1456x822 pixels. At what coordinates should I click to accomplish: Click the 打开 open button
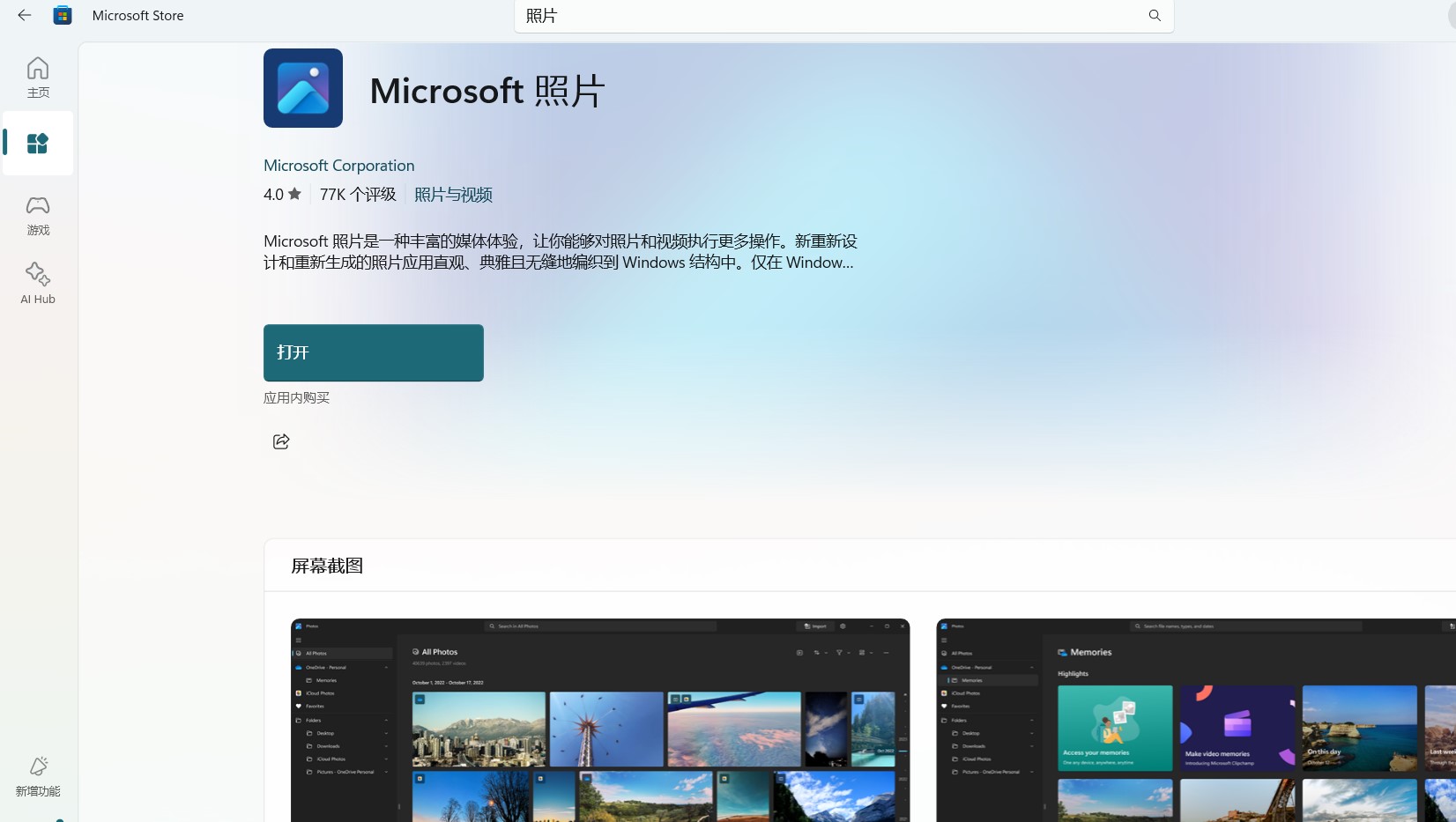(374, 352)
